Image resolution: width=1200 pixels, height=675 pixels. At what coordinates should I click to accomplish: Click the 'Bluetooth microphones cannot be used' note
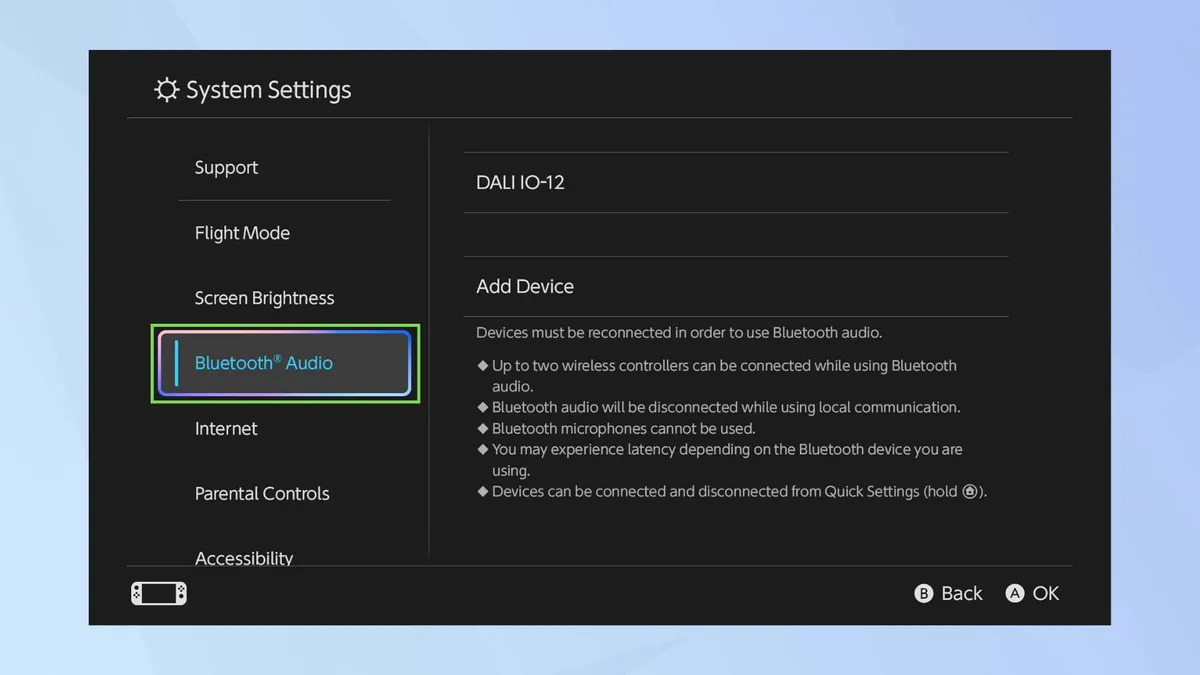[x=623, y=429]
